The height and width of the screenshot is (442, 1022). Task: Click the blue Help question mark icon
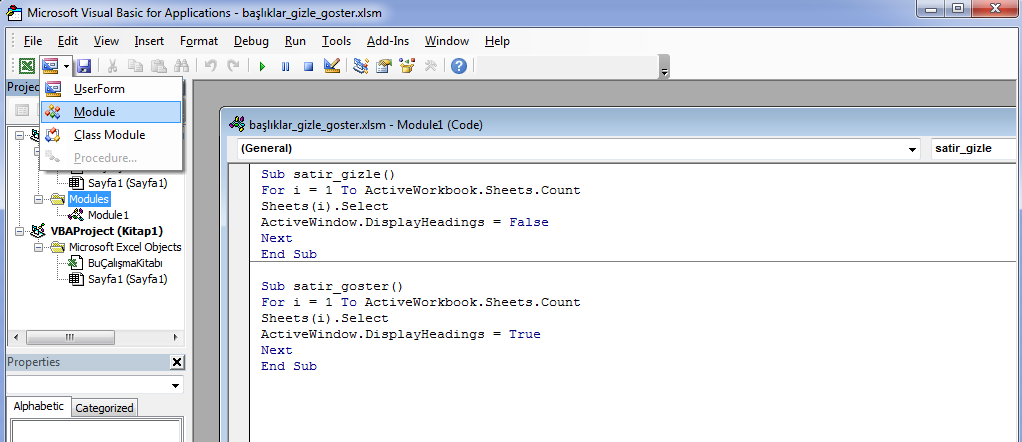tap(459, 66)
